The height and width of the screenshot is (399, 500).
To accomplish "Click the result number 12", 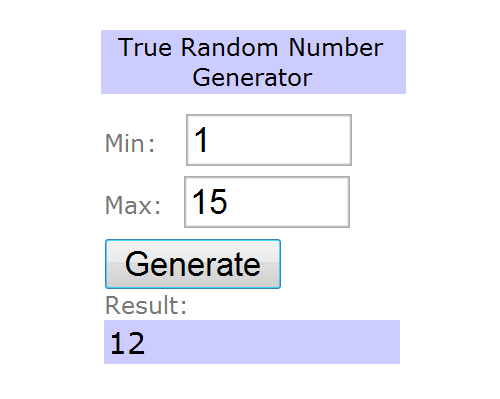I will pyautogui.click(x=127, y=343).
